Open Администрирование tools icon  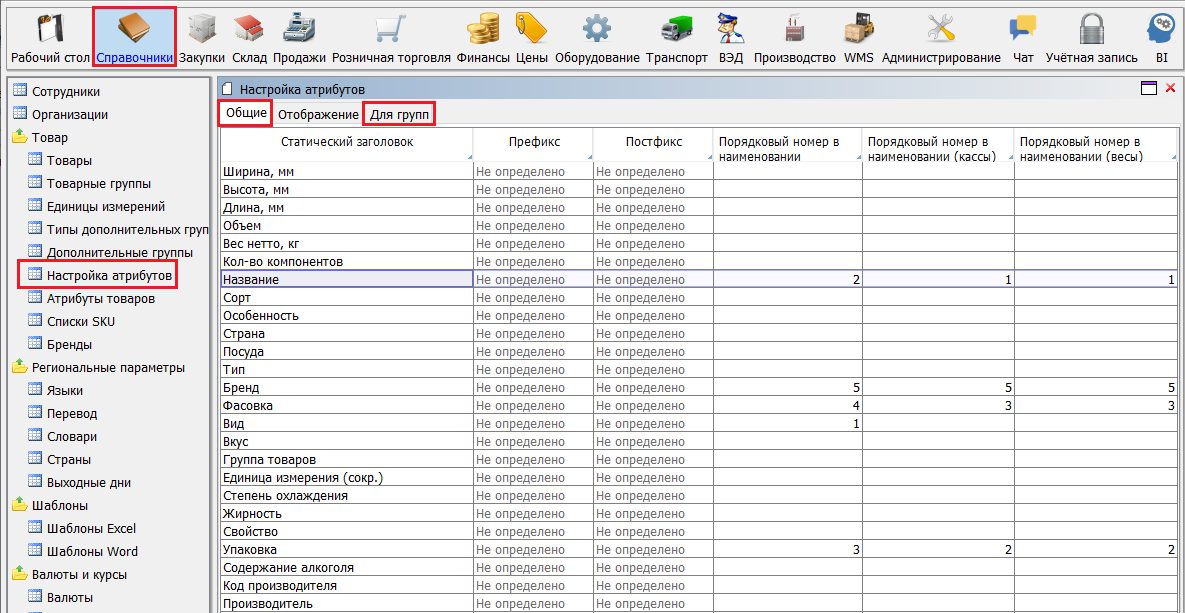click(x=940, y=28)
